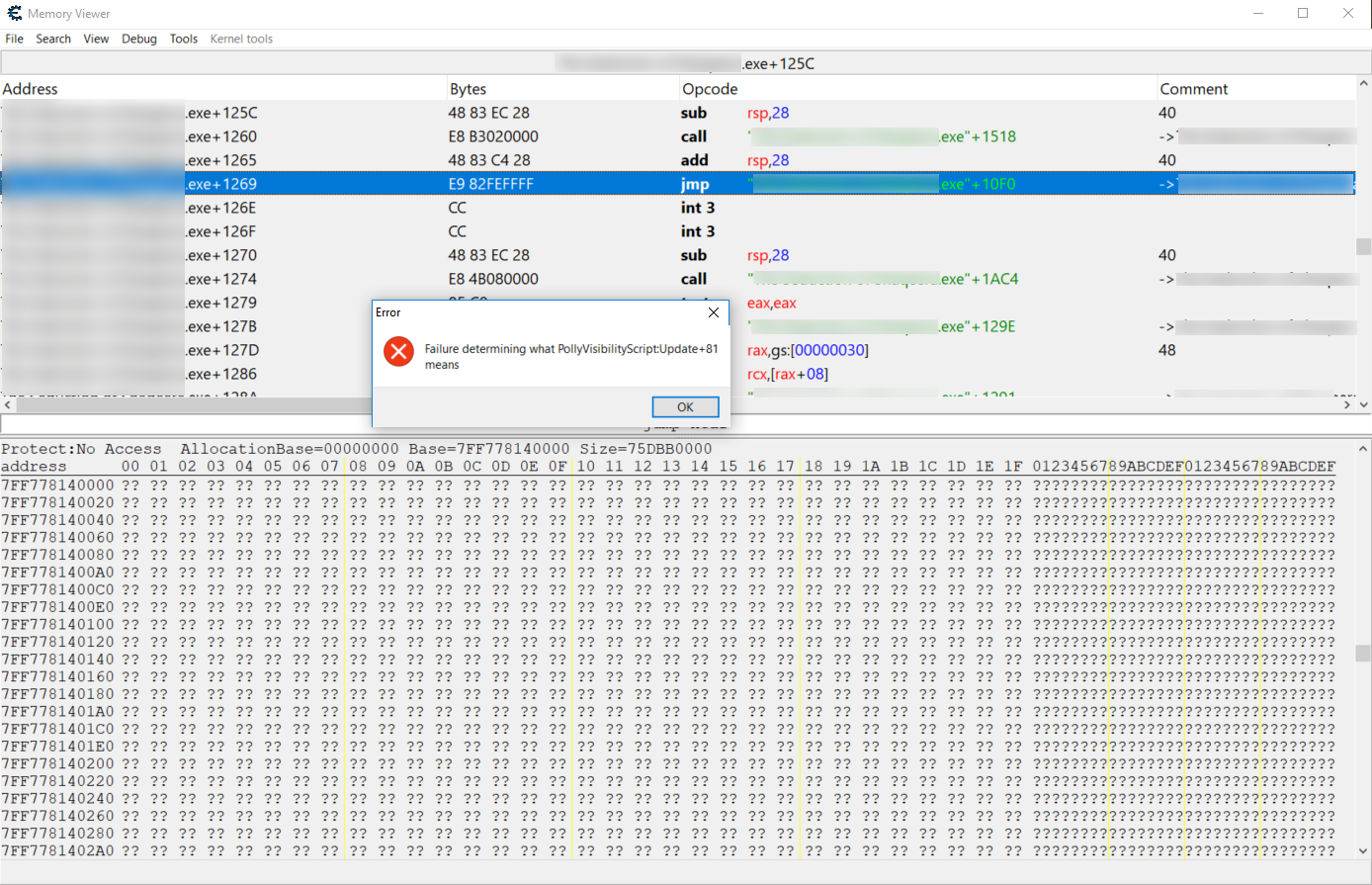This screenshot has height=885, width=1372.
Task: Open the Kernel tools menu
Action: pos(240,39)
